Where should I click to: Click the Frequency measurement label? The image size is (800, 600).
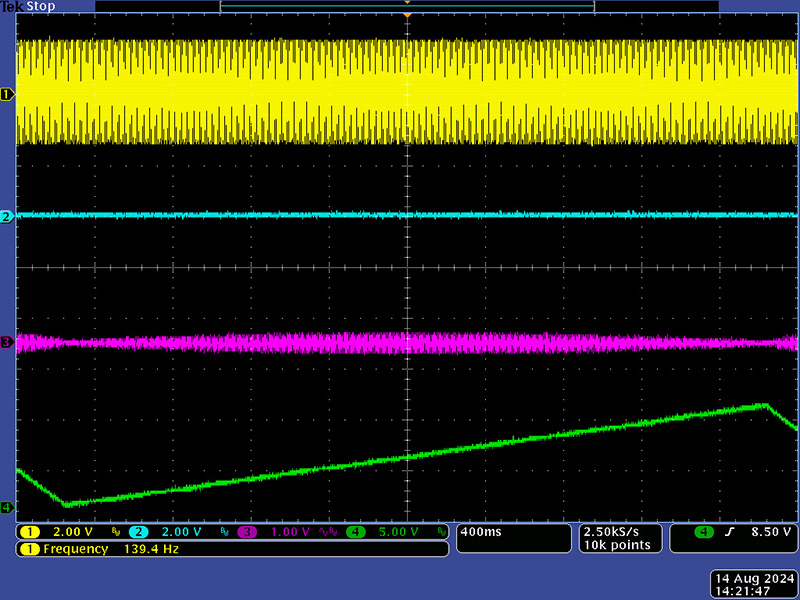tap(76, 549)
